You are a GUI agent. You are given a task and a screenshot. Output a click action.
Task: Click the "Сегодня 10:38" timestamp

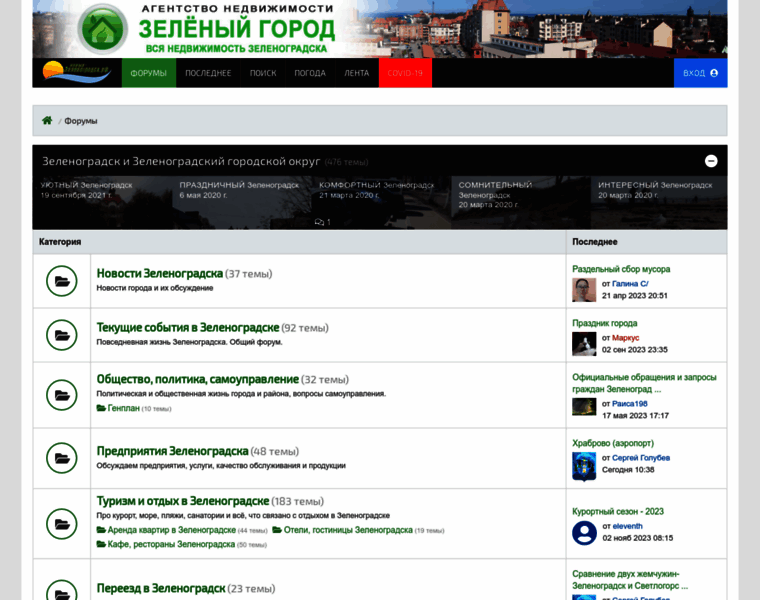click(x=628, y=470)
